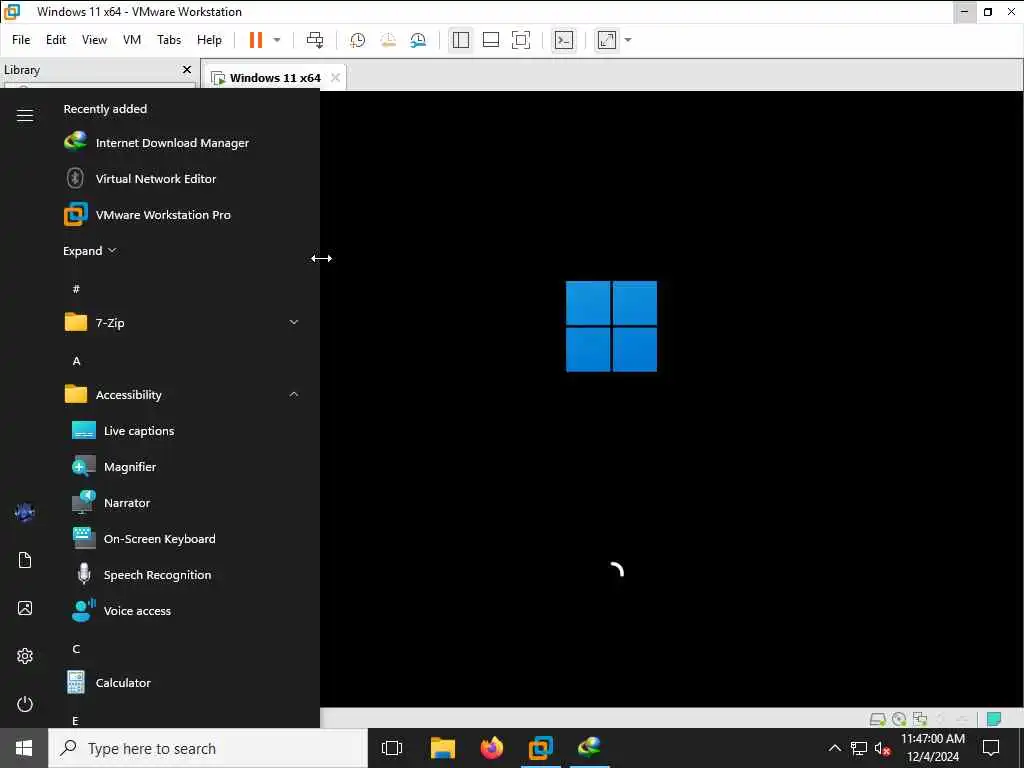Screen dimensions: 1024x768
Task: Open Settings gear in Start sidebar
Action: [x=25, y=656]
